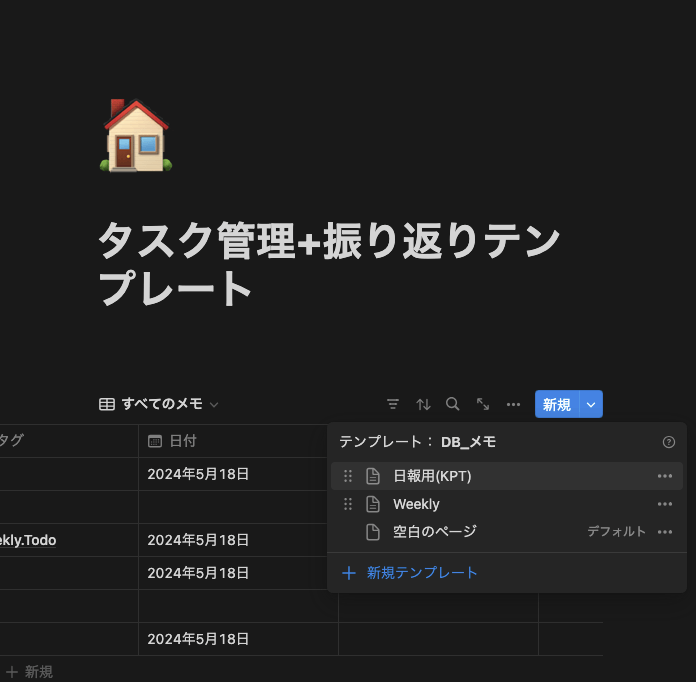696x682 pixels.
Task: Open the すべてのメモ view switcher
Action: click(158, 404)
